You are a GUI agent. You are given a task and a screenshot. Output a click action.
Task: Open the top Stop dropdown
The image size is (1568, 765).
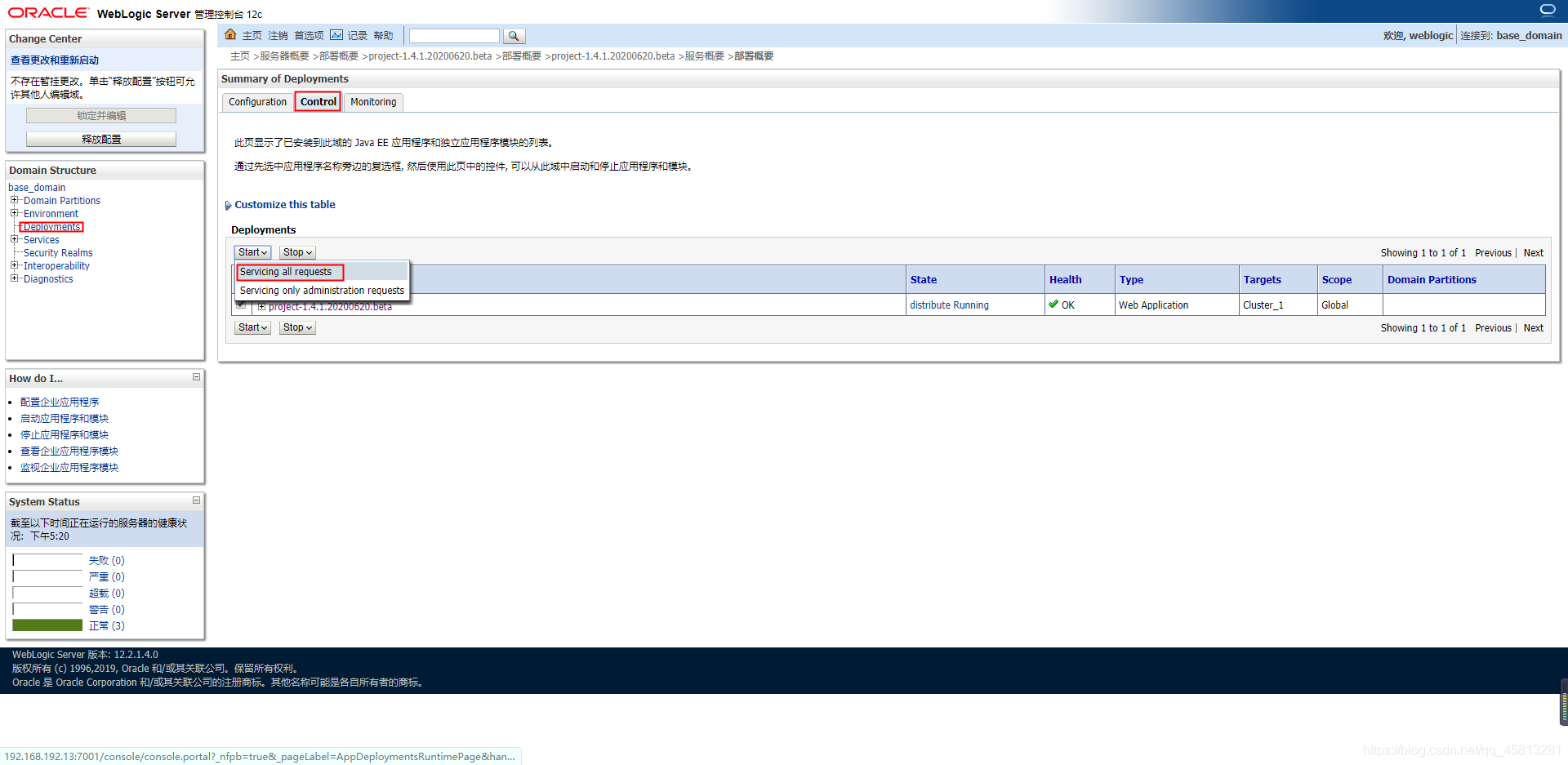[297, 252]
